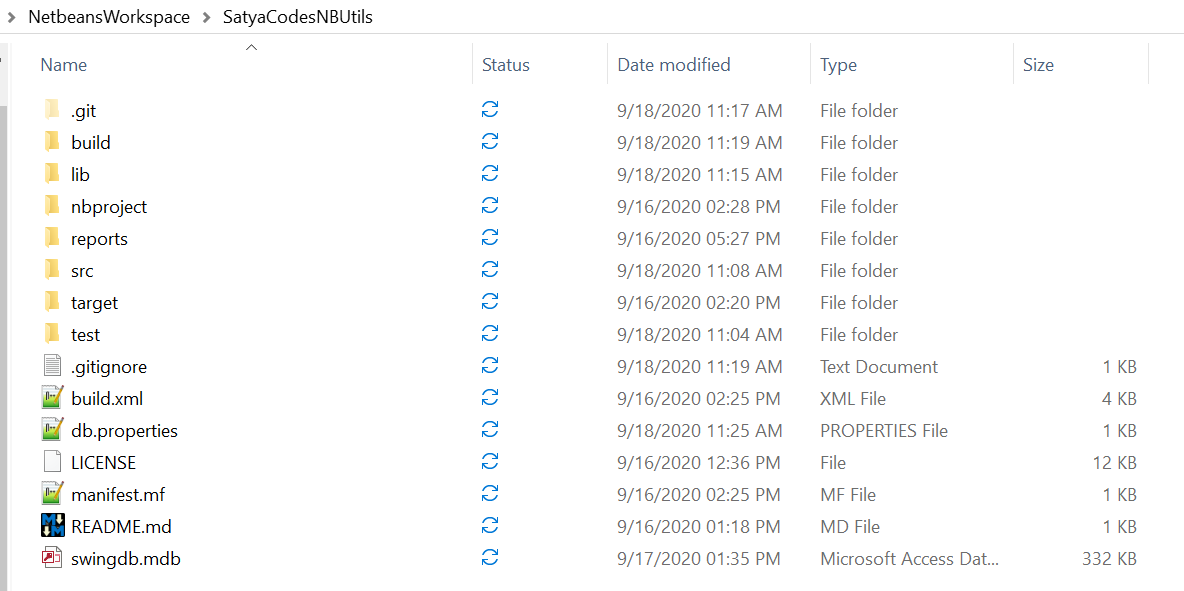Sort files by Type column header

point(838,65)
